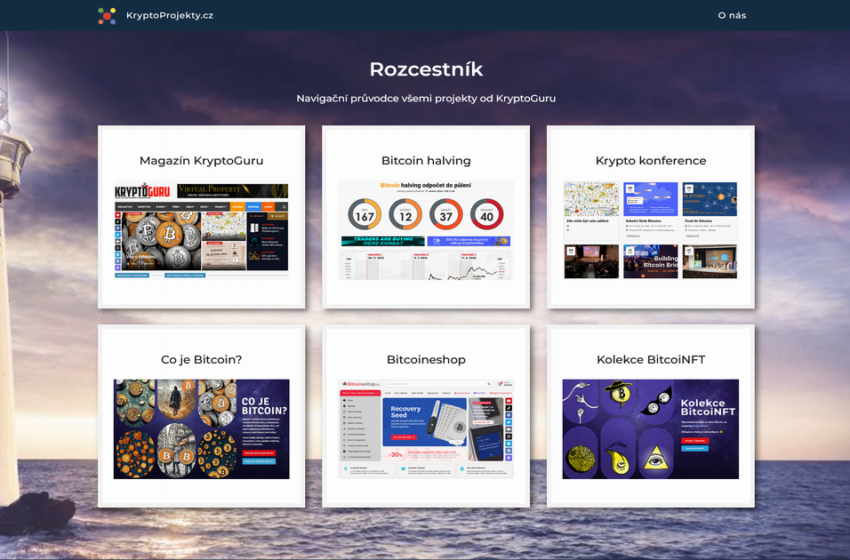The image size is (850, 560).
Task: Open the Co je Bitcoin? banner thumbnail
Action: [x=201, y=429]
